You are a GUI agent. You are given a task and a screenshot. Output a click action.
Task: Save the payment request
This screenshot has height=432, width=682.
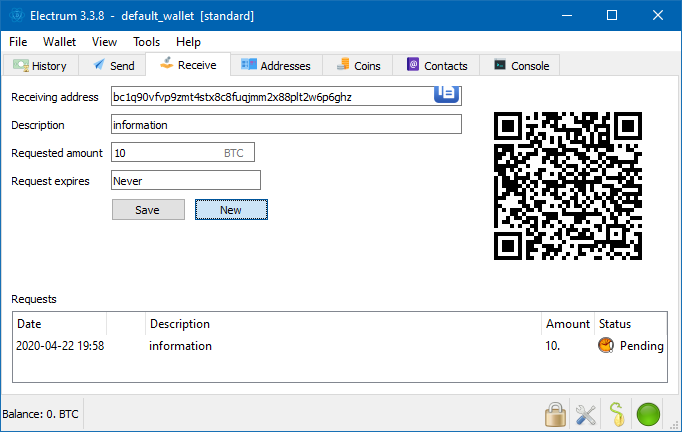(148, 210)
